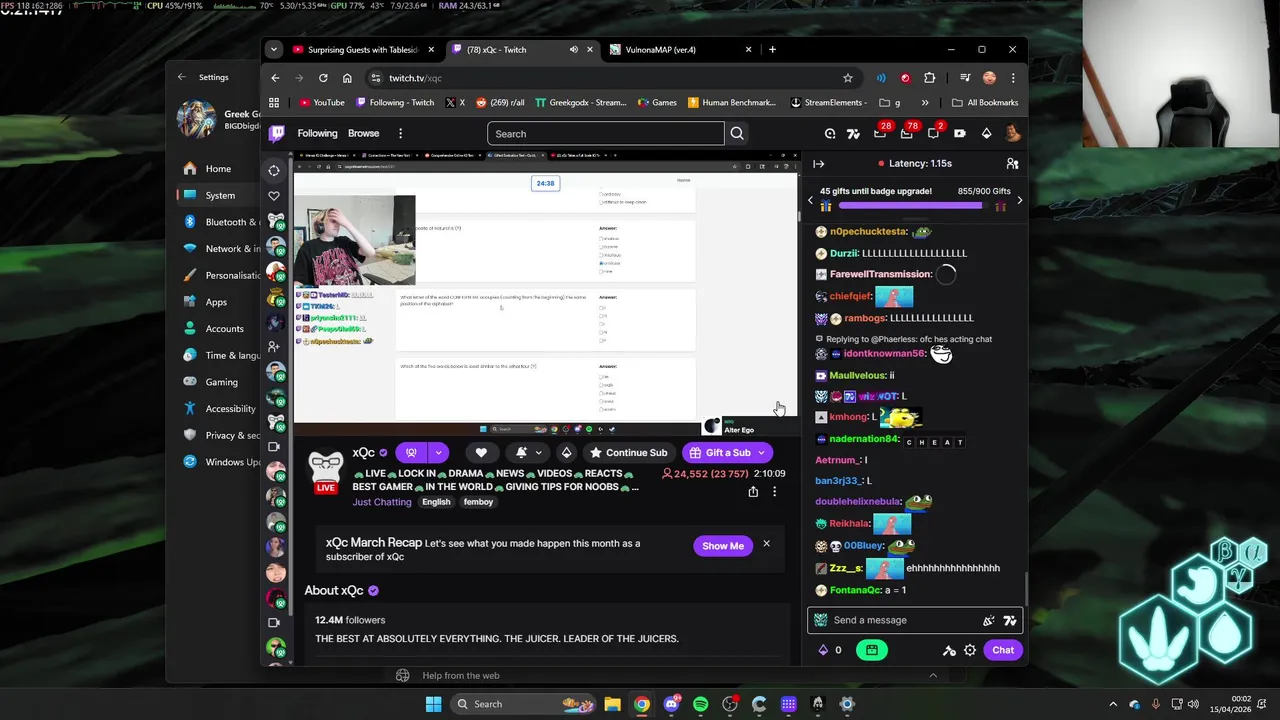Open the Twitch home logo

click(x=277, y=133)
